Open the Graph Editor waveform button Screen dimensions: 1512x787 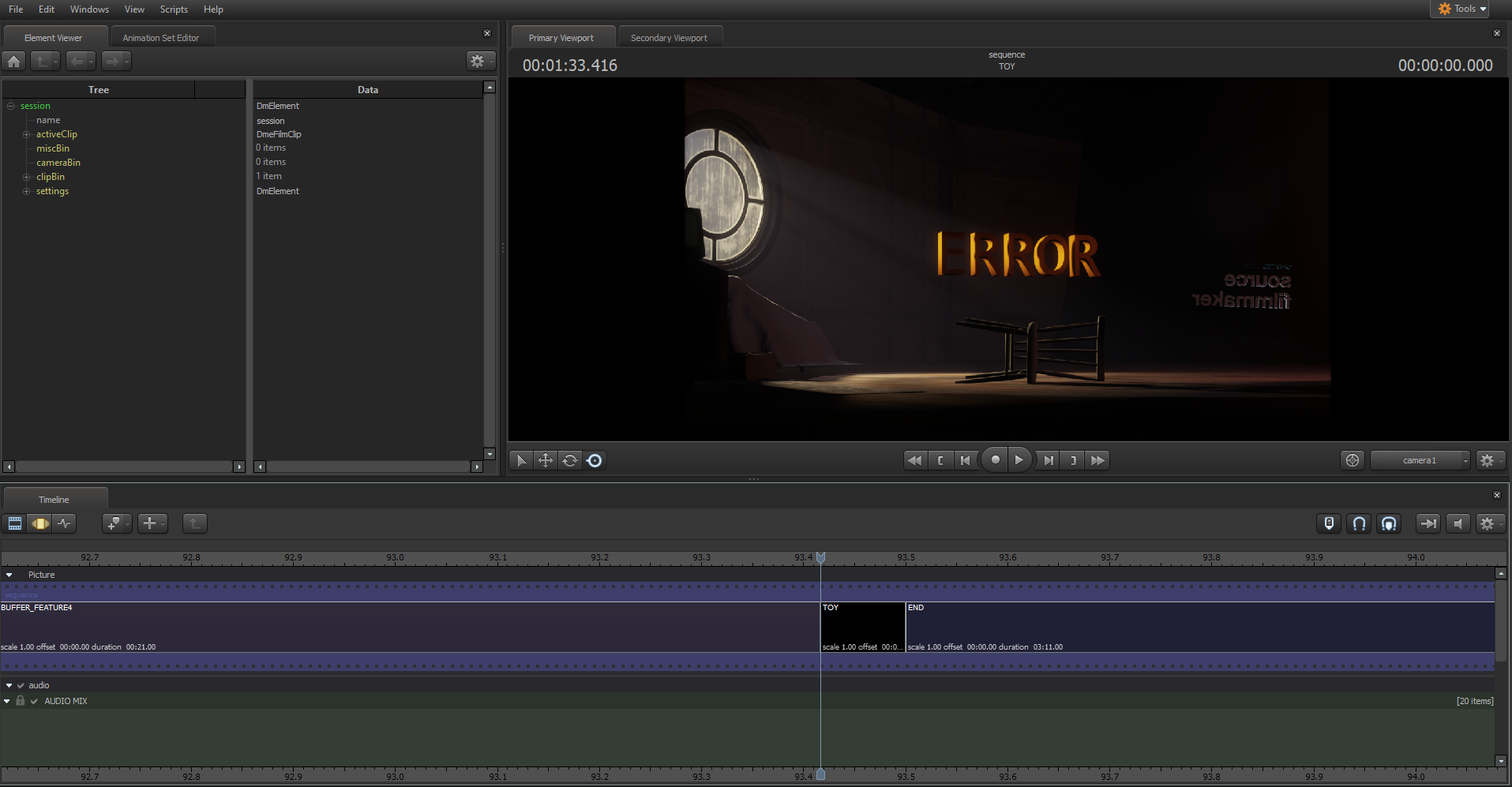tap(65, 523)
